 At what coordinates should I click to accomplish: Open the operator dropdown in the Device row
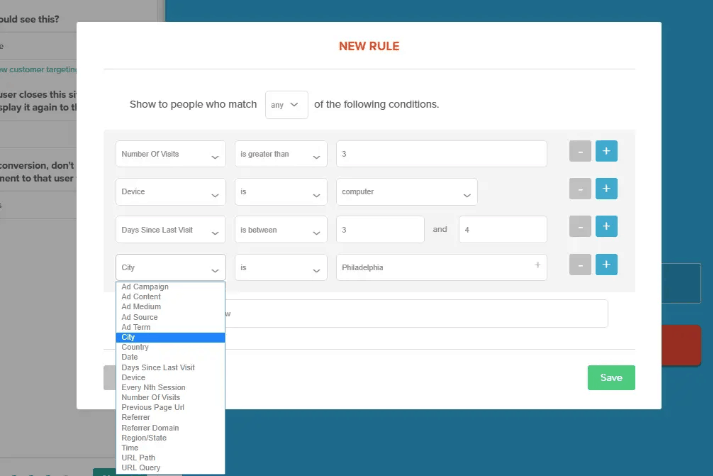[281, 192]
